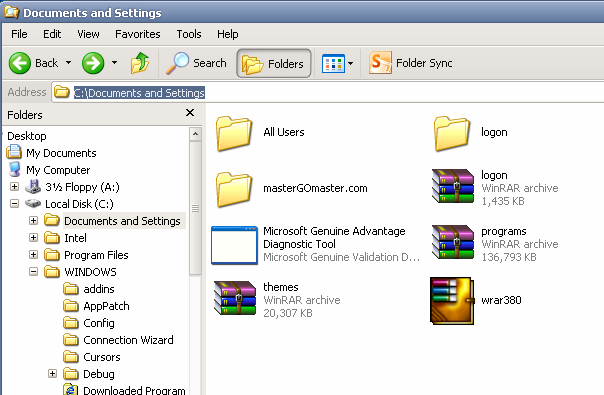Click the green Back arrow button
The height and width of the screenshot is (395, 604).
coord(20,63)
